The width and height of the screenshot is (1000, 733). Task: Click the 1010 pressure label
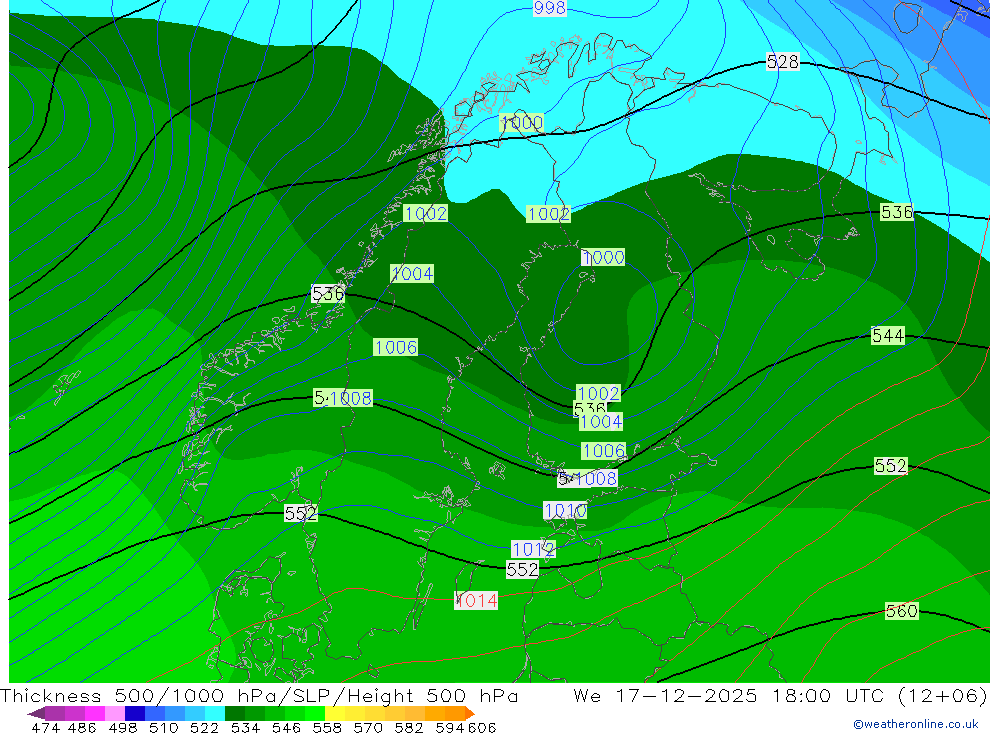coord(565,510)
